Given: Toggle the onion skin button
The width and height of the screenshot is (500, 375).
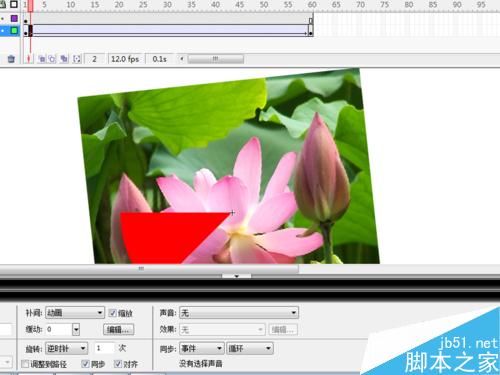Looking at the screenshot, I should pos(42,59).
